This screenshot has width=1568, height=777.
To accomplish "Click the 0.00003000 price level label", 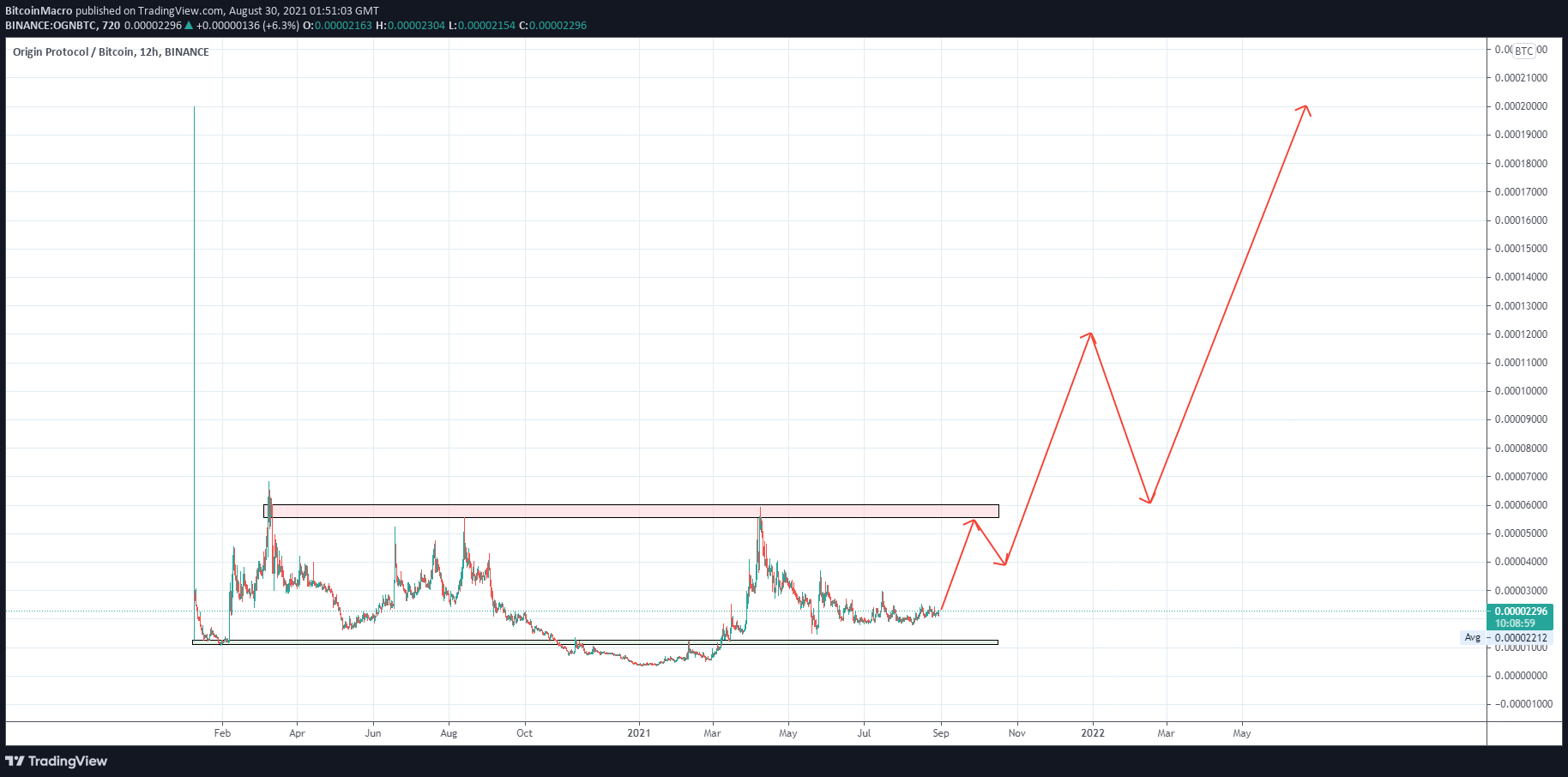I will click(1521, 591).
